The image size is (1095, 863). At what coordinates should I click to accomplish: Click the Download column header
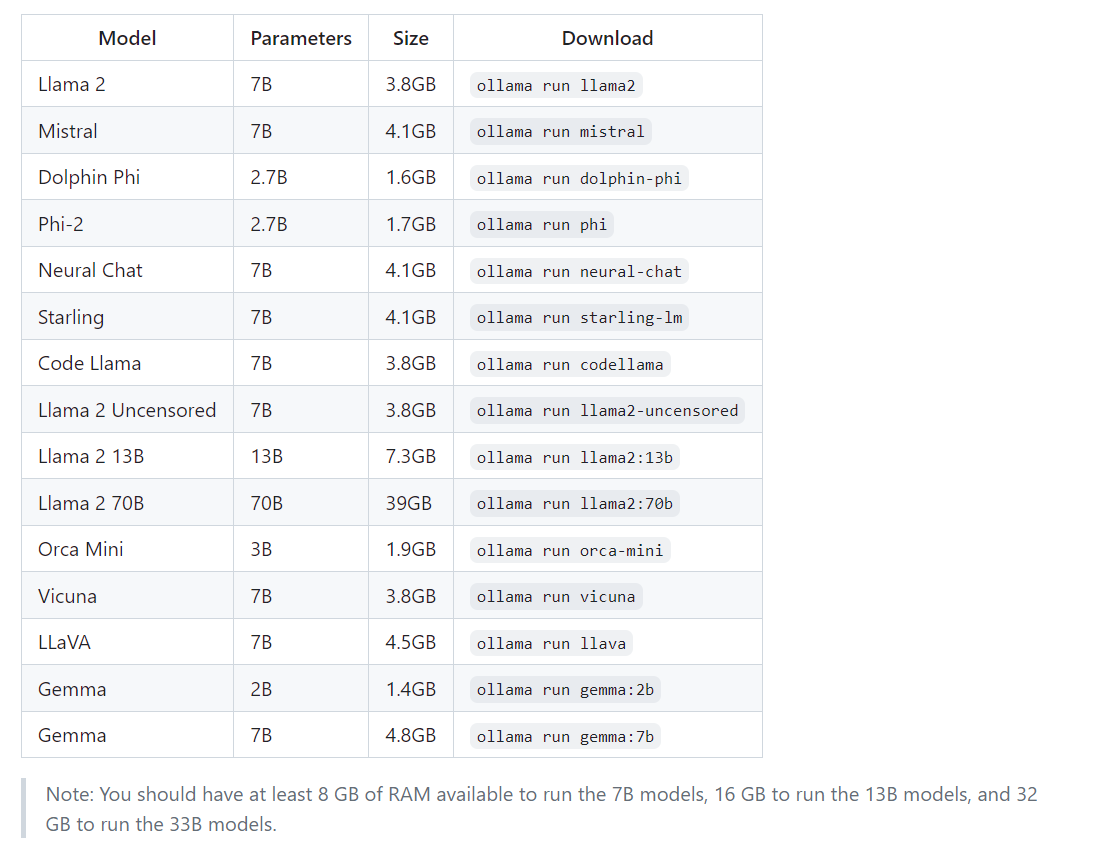pos(608,38)
